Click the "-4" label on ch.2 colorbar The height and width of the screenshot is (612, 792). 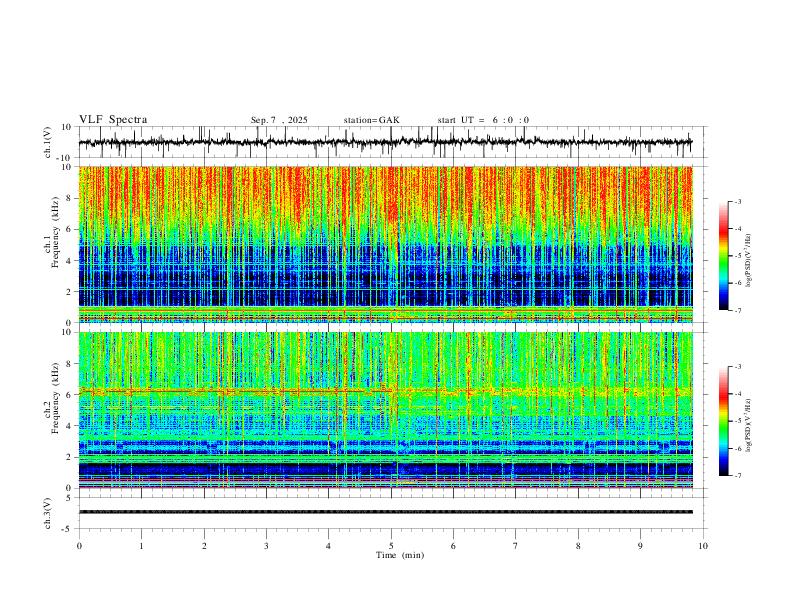[x=737, y=394]
